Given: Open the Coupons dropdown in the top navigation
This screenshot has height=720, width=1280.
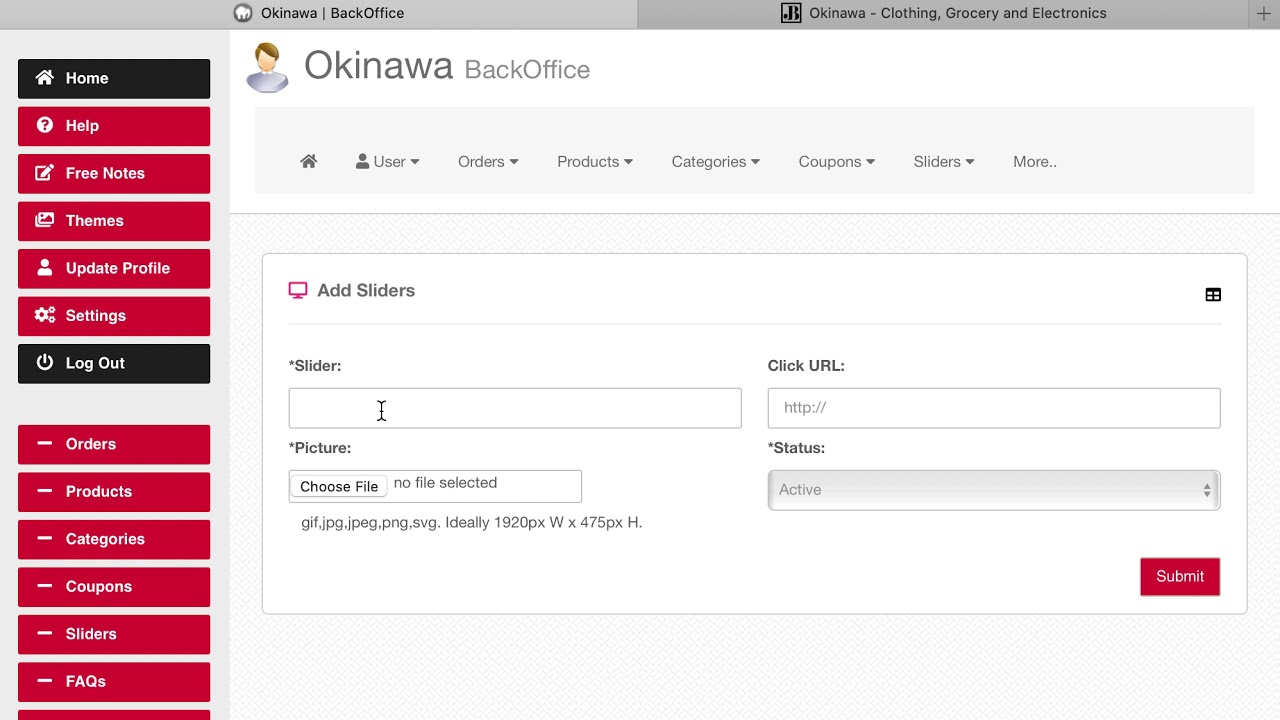Looking at the screenshot, I should pyautogui.click(x=837, y=162).
